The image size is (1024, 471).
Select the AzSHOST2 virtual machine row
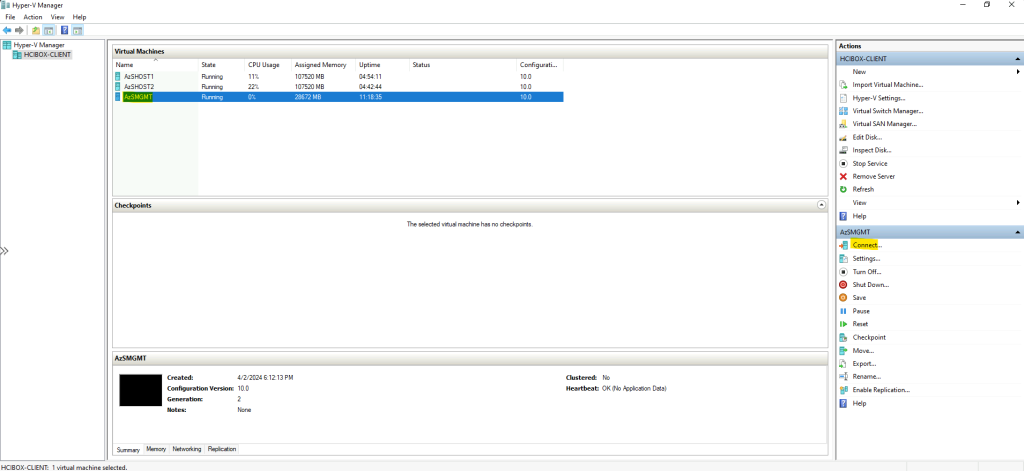338,86
